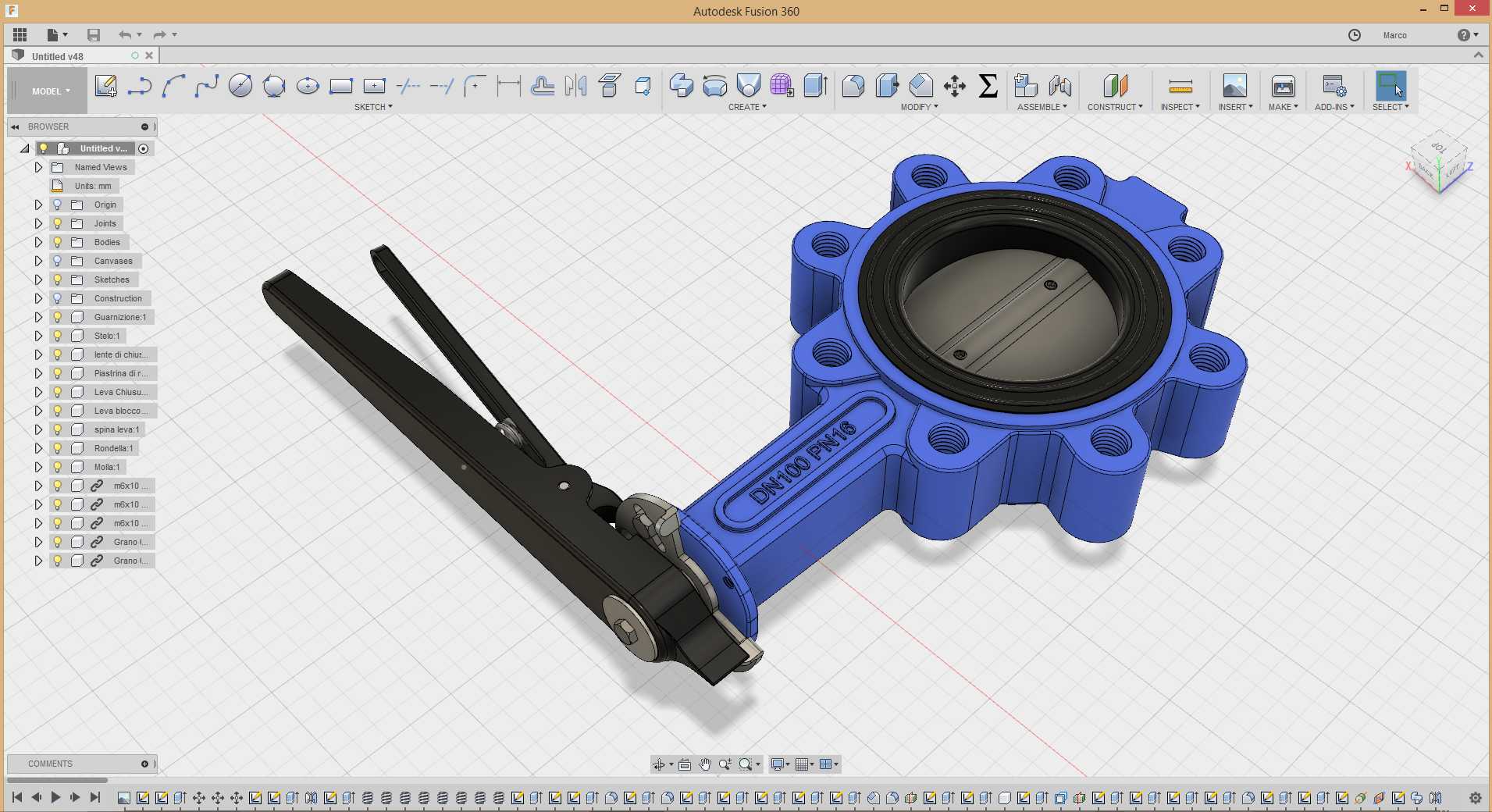Screen dimensions: 1492x812
Task: Play the design history timeline
Action: click(x=55, y=797)
